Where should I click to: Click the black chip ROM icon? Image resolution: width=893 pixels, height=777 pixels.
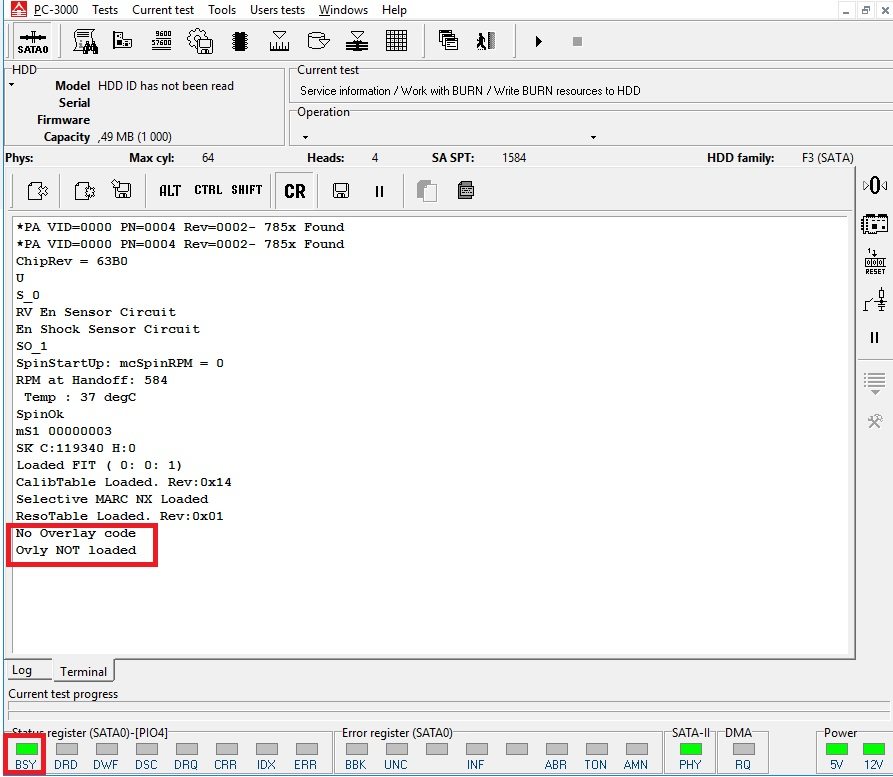pyautogui.click(x=240, y=41)
